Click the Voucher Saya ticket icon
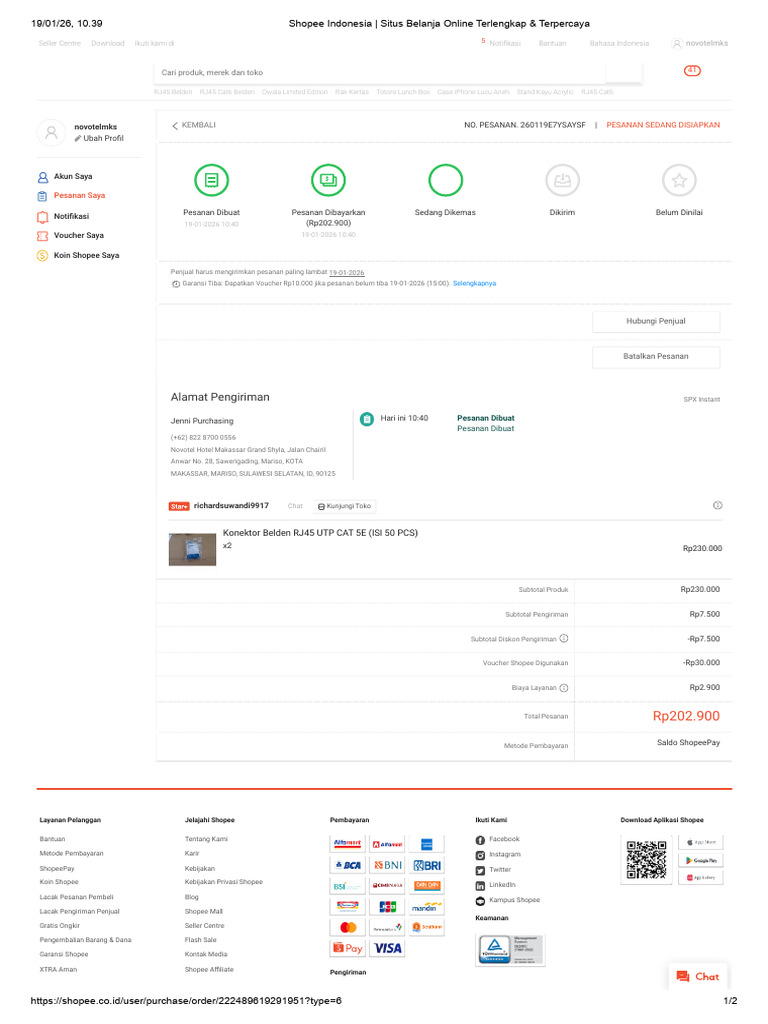The width and height of the screenshot is (768, 1024). [x=42, y=236]
